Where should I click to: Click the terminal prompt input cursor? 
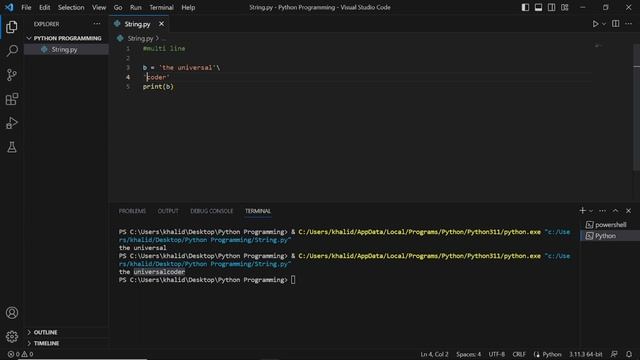pos(293,280)
